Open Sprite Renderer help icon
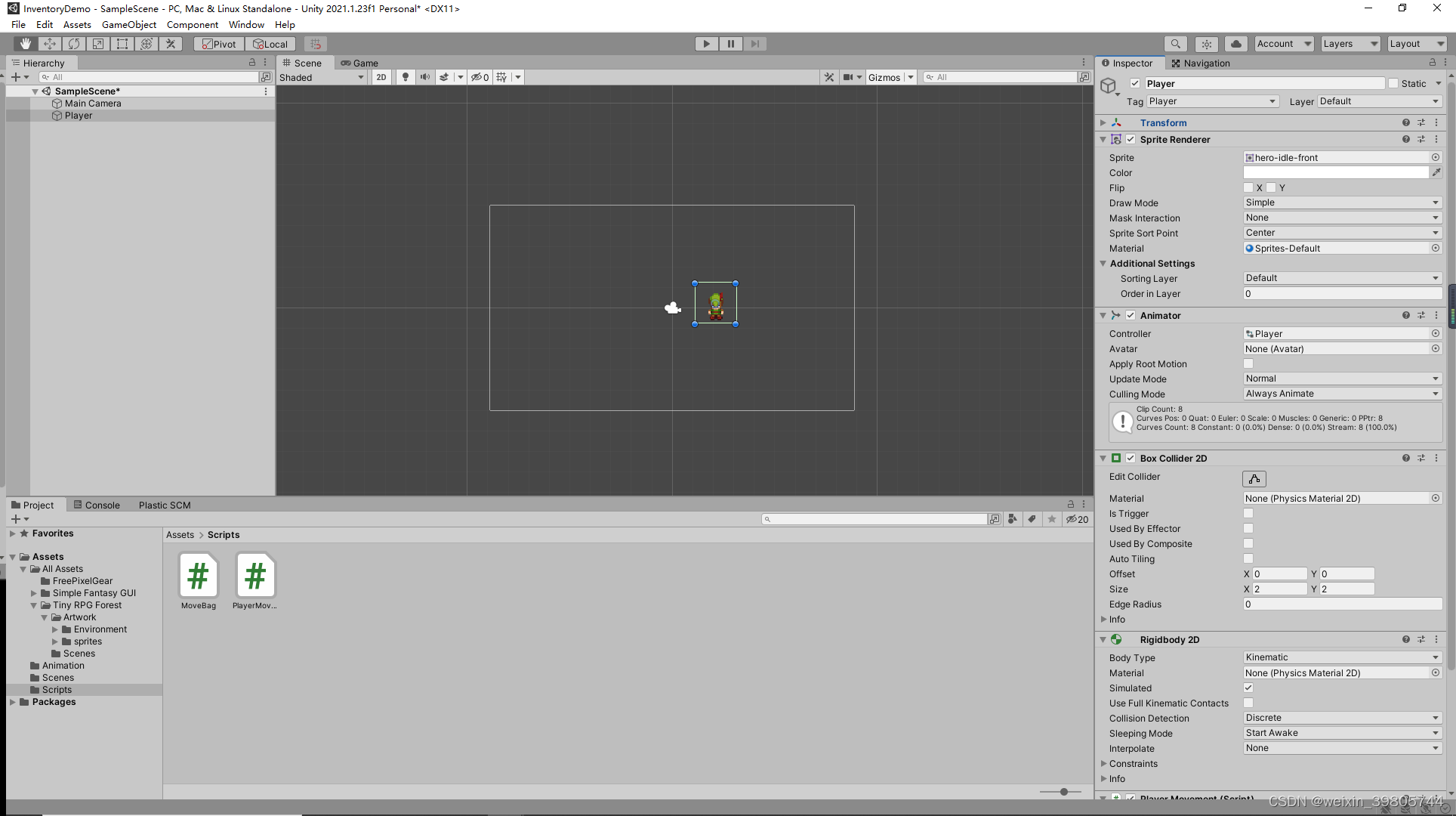This screenshot has width=1456, height=816. point(1406,139)
